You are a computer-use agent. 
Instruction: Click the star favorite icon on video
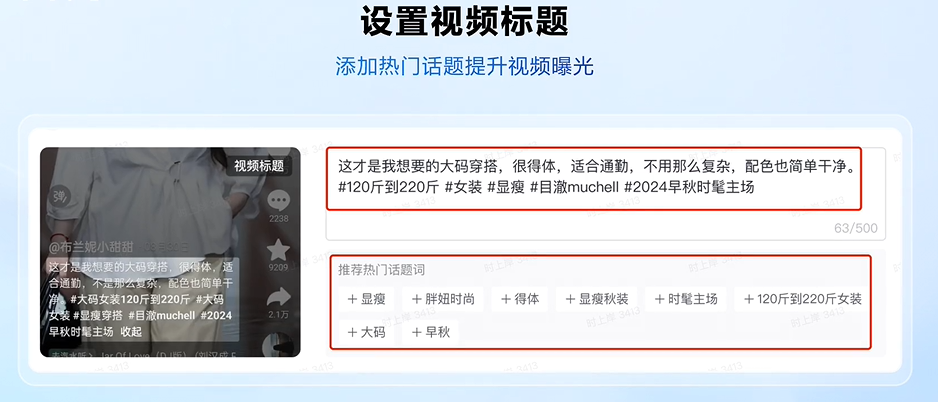[278, 250]
